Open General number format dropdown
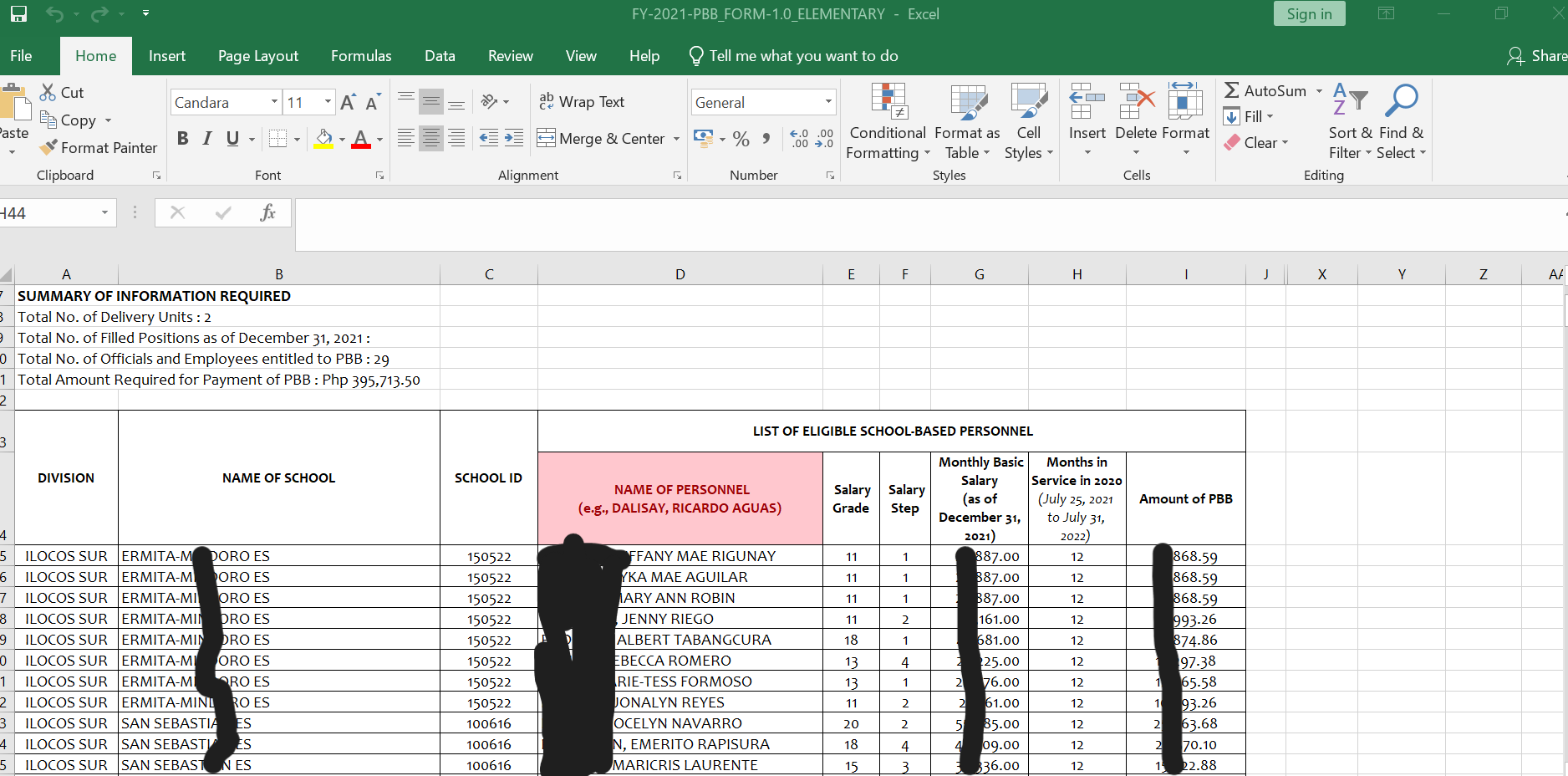 point(828,102)
